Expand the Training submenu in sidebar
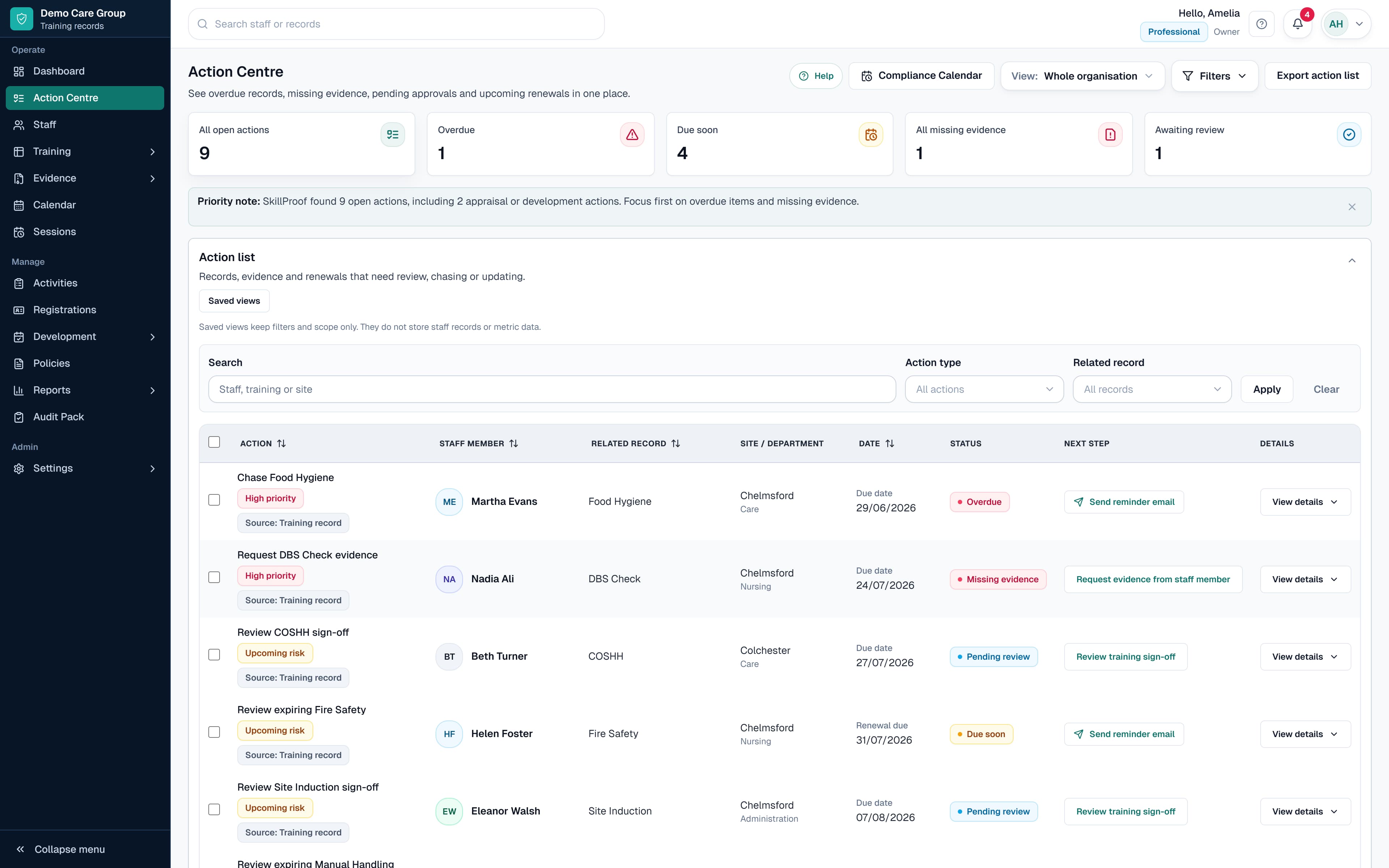Viewport: 1389px width, 868px height. 152,152
